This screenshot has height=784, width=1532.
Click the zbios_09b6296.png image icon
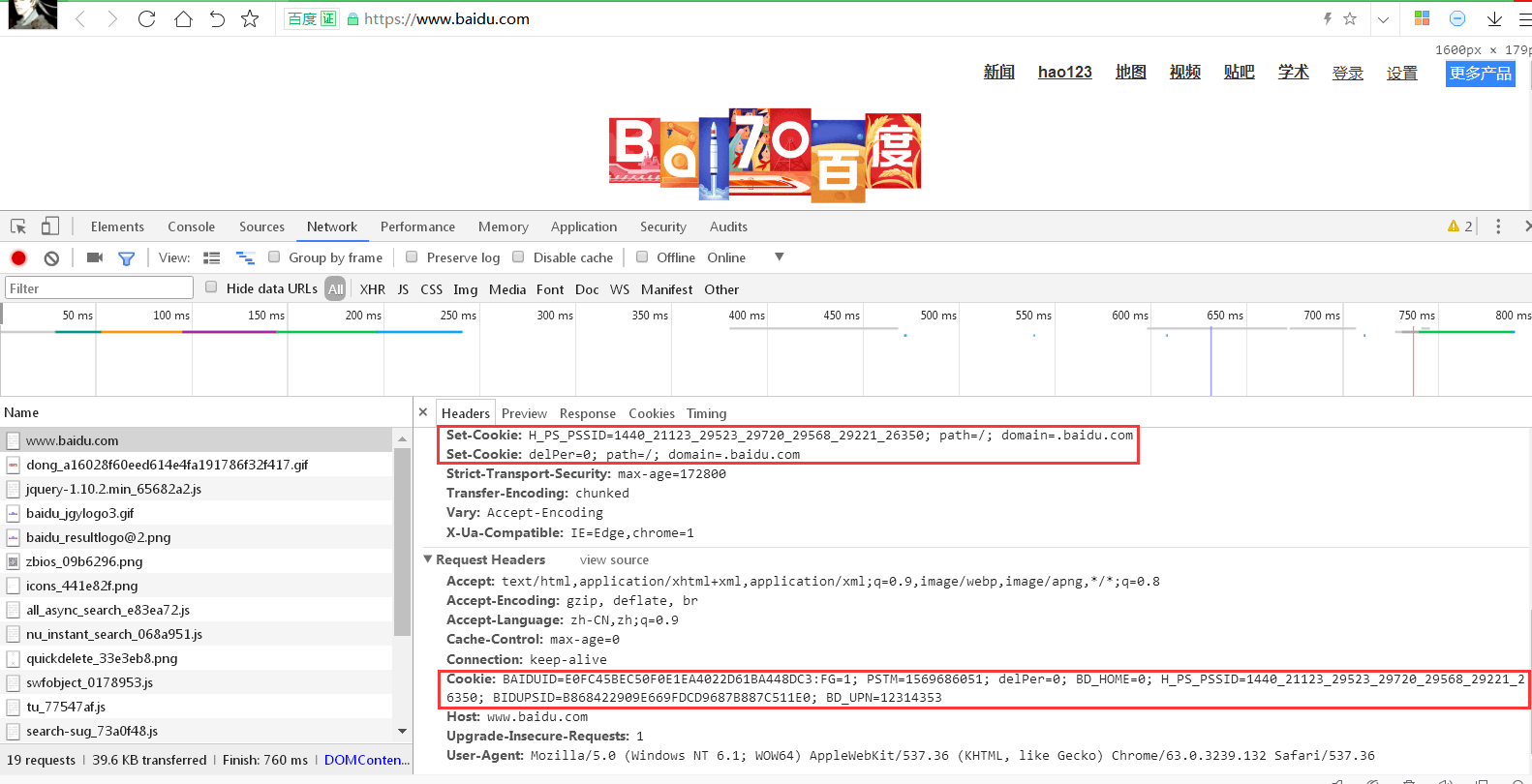(14, 561)
